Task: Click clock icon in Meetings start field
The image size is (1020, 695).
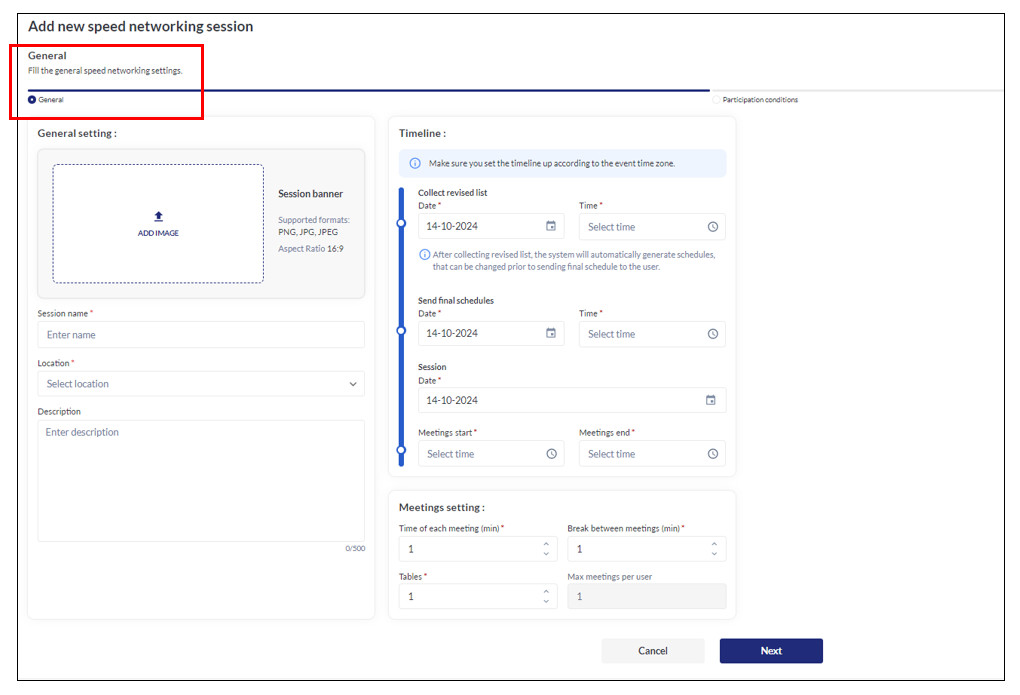Action: click(551, 454)
